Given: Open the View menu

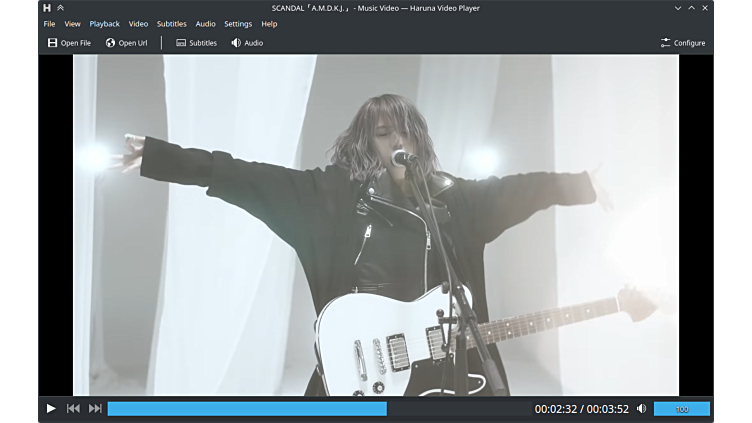Looking at the screenshot, I should pyautogui.click(x=72, y=23).
